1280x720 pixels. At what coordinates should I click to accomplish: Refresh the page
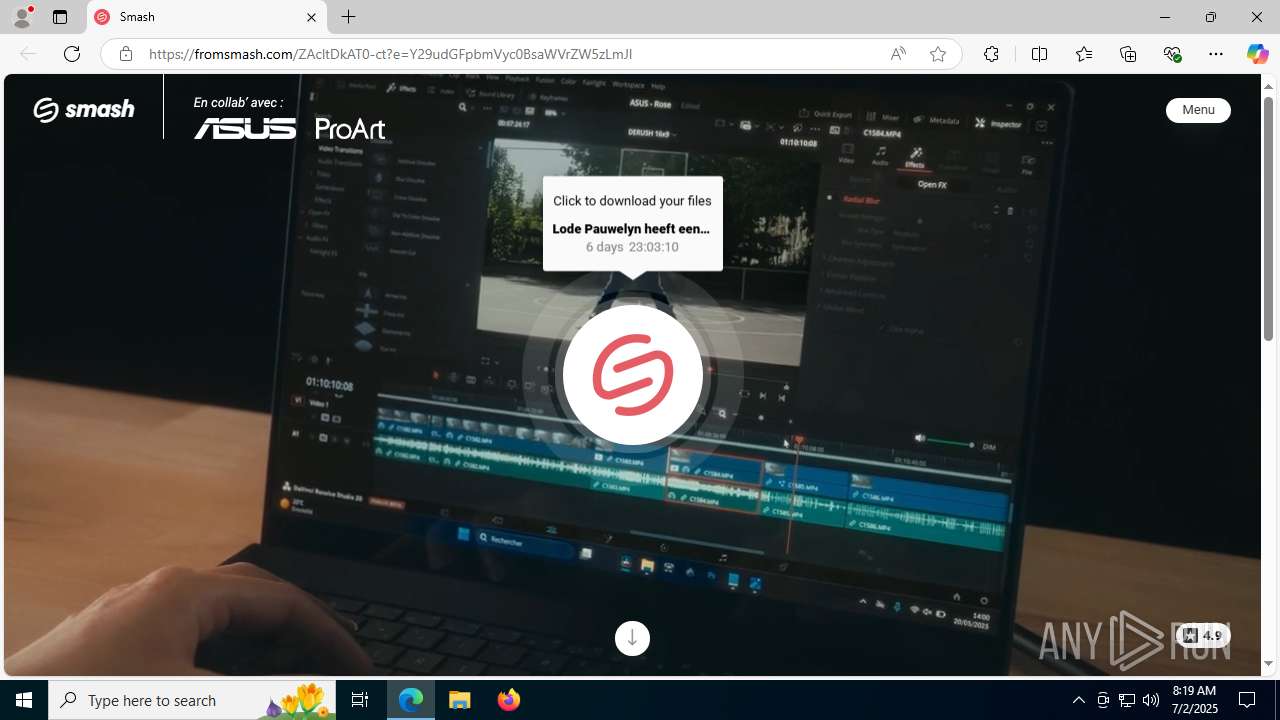[x=72, y=54]
